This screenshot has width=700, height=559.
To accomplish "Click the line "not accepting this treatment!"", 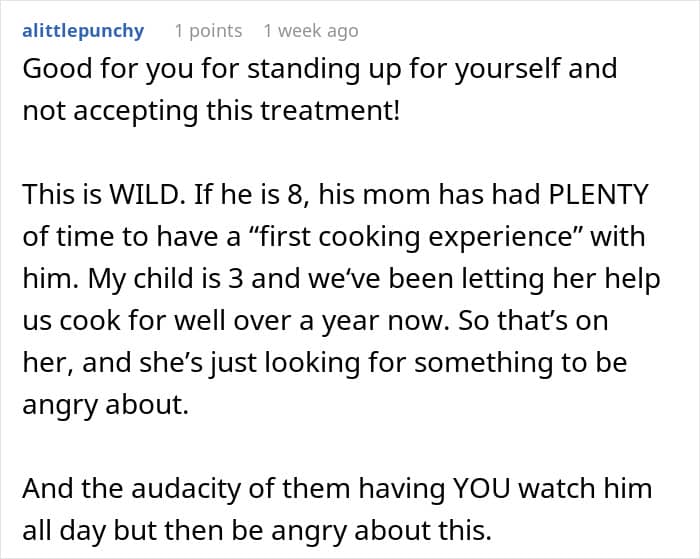I will (210, 111).
